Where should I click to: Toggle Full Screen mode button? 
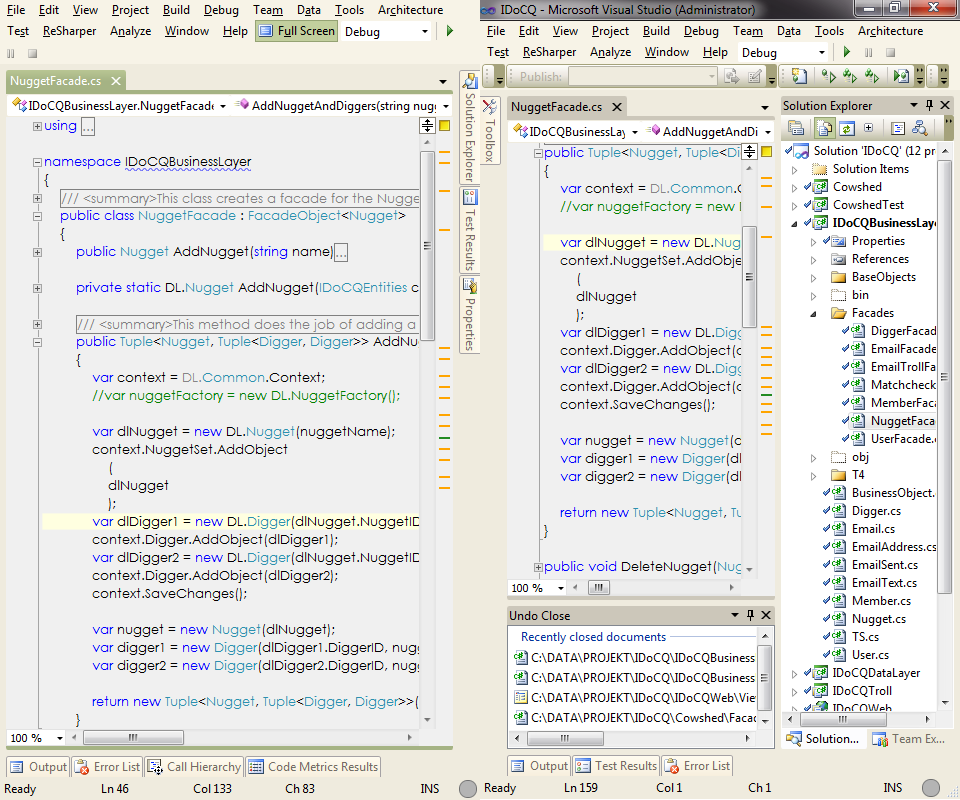[296, 31]
